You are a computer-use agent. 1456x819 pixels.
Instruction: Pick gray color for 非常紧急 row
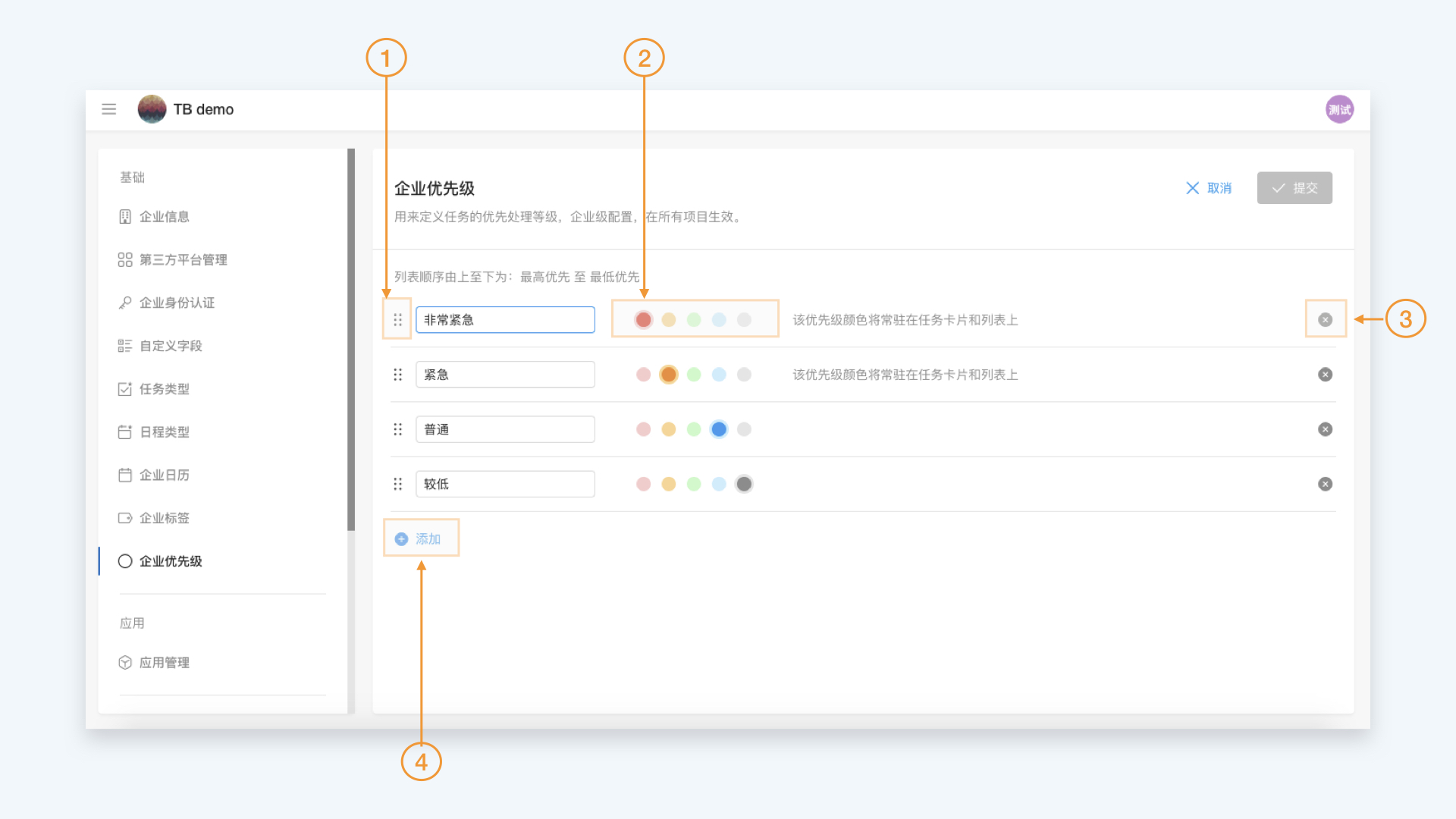point(744,320)
